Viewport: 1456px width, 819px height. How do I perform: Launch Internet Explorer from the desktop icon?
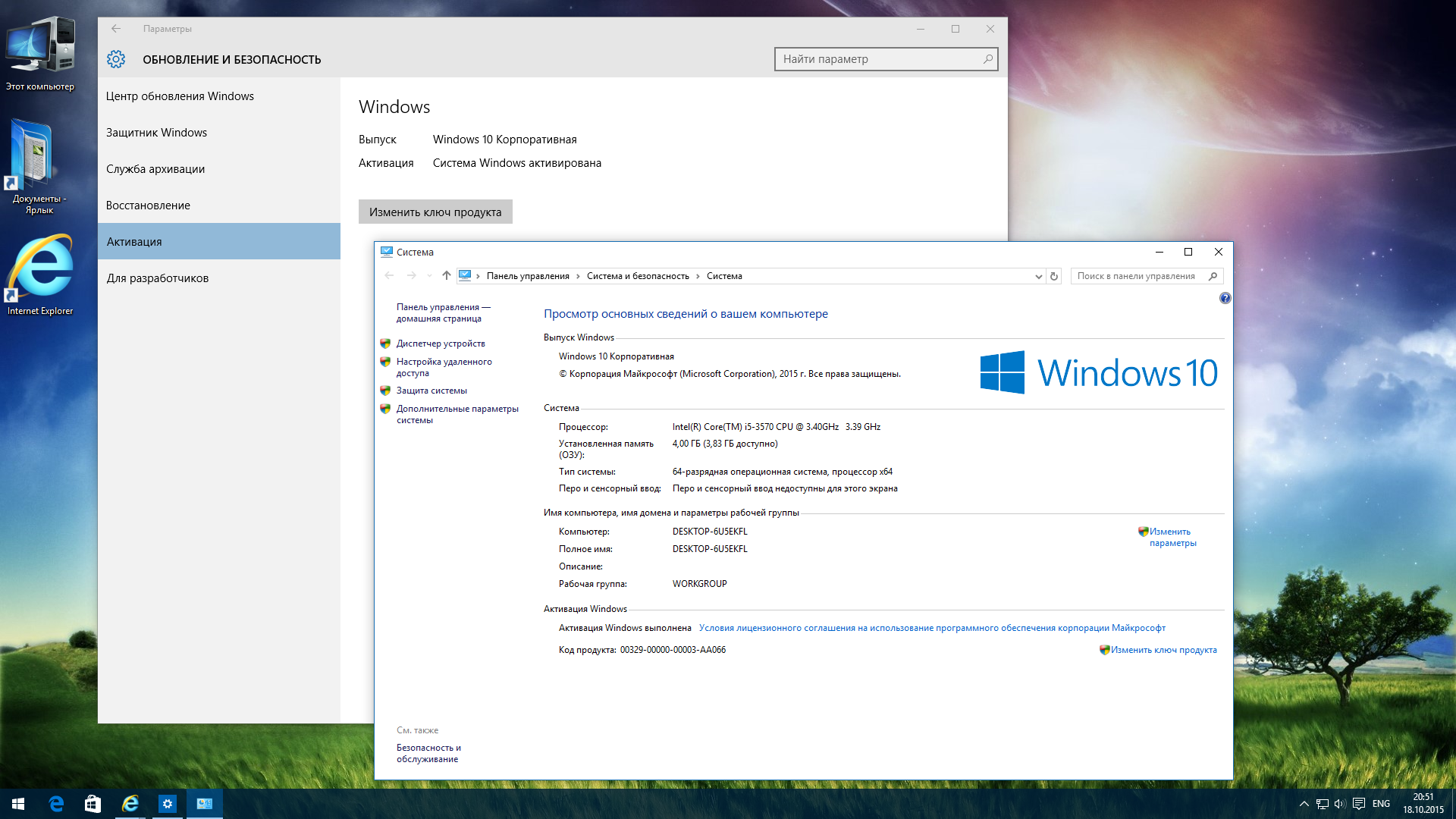click(40, 275)
